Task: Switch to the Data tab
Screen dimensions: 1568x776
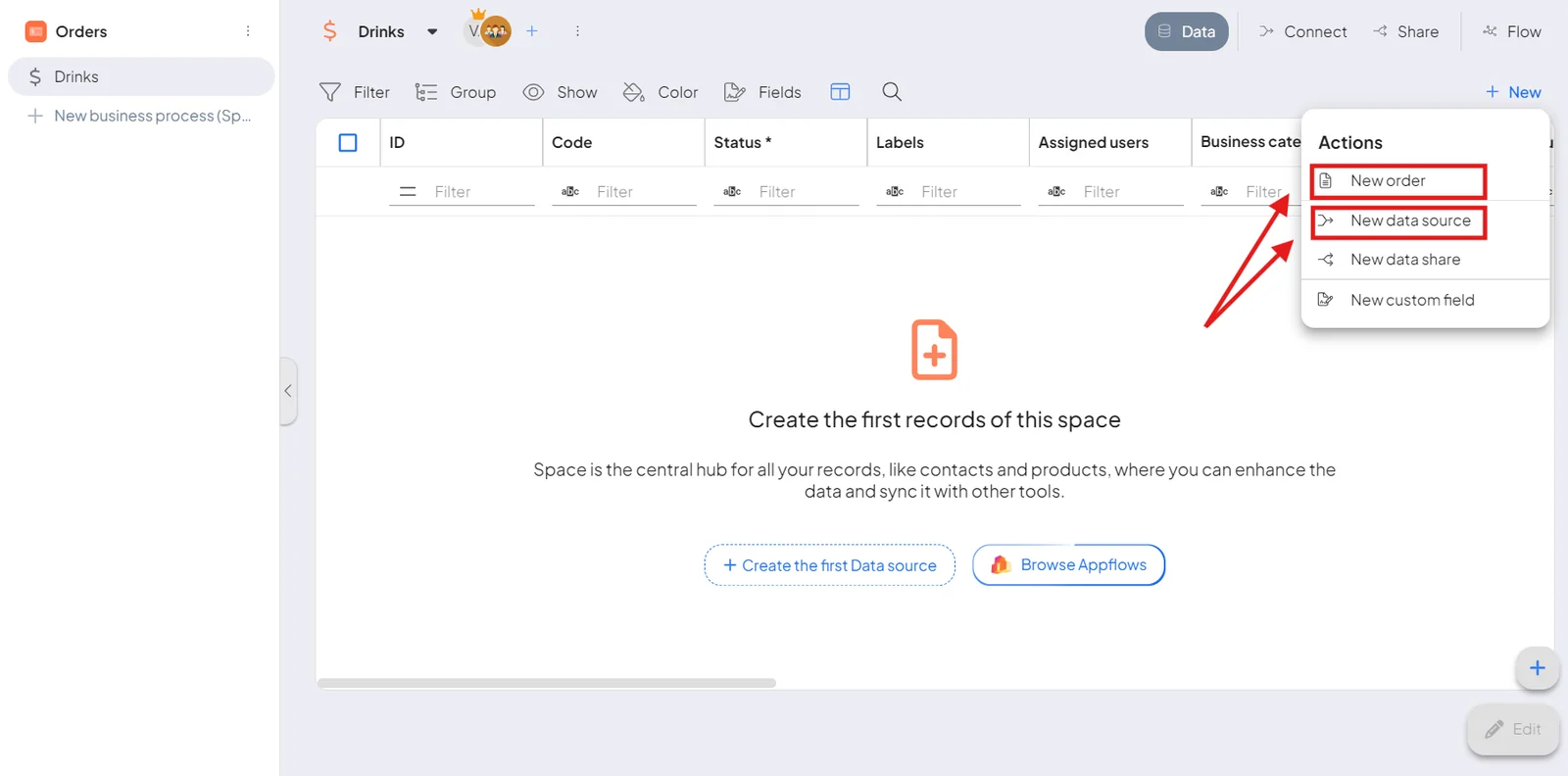Action: 1186,31
